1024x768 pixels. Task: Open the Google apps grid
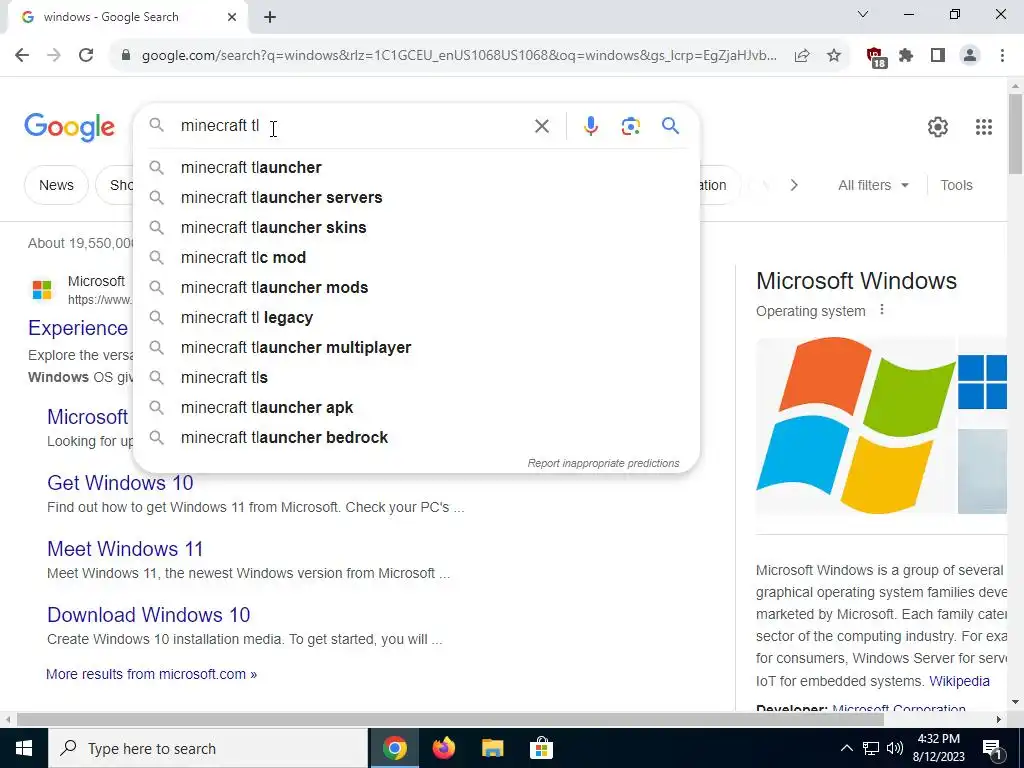click(984, 127)
